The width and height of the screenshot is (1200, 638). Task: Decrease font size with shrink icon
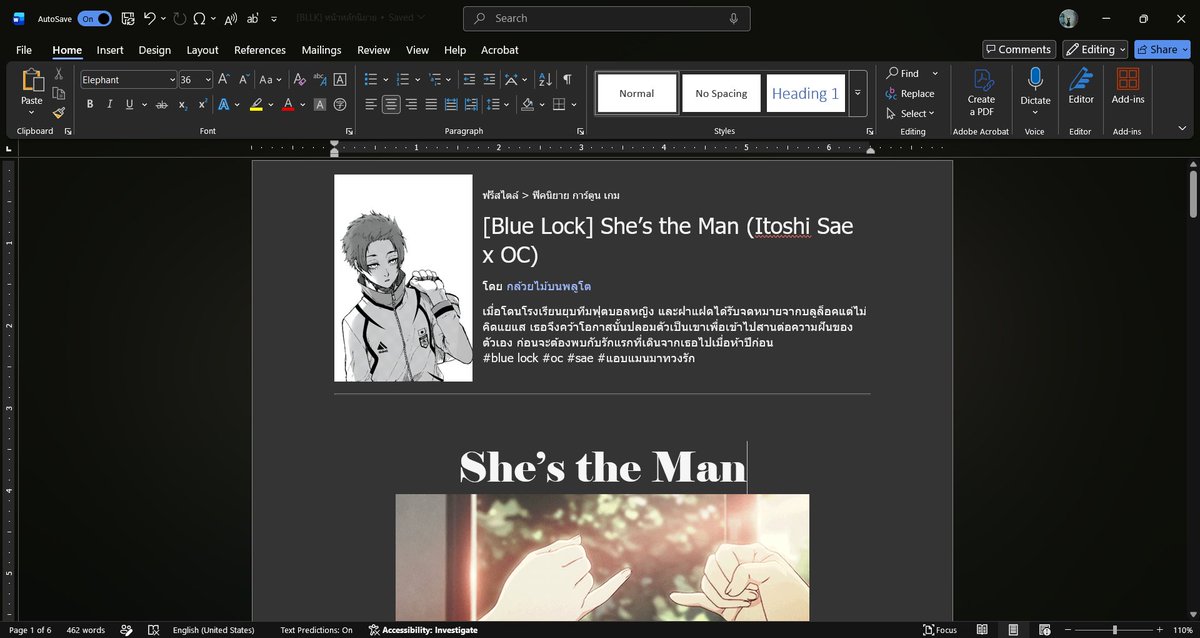pyautogui.click(x=243, y=79)
